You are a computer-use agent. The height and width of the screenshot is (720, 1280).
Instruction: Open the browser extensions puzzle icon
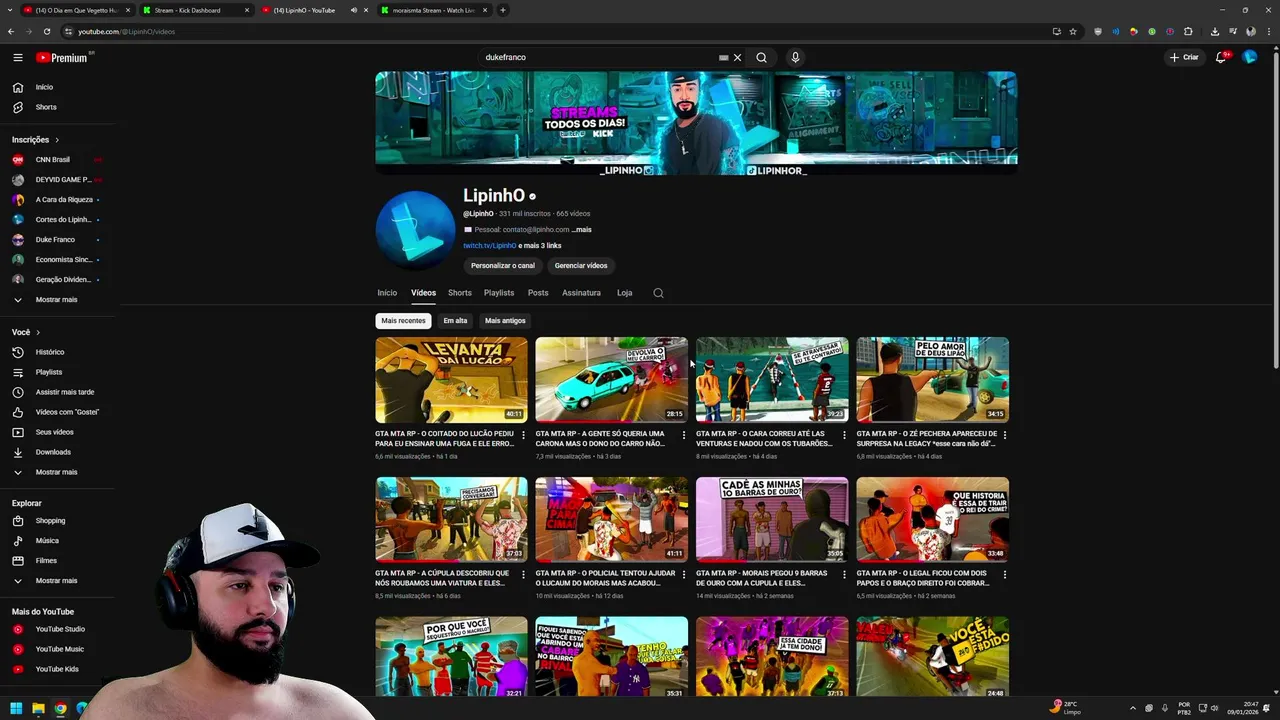1188,31
